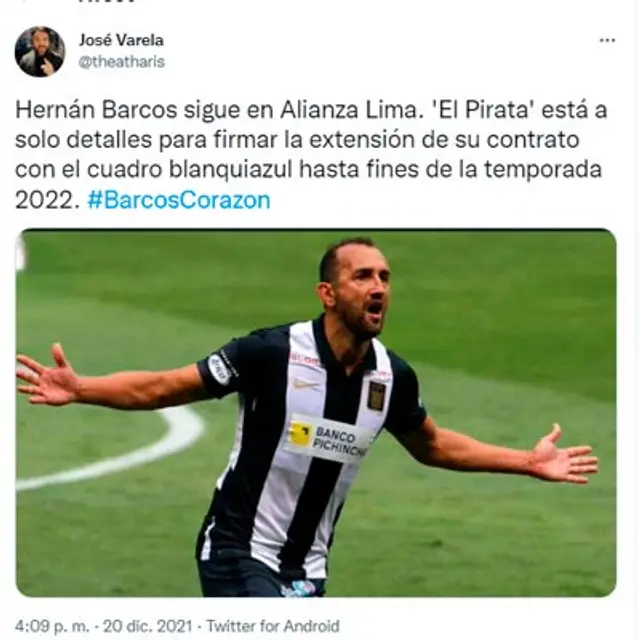640x640 pixels.
Task: Click the José Varela display name
Action: (x=121, y=40)
